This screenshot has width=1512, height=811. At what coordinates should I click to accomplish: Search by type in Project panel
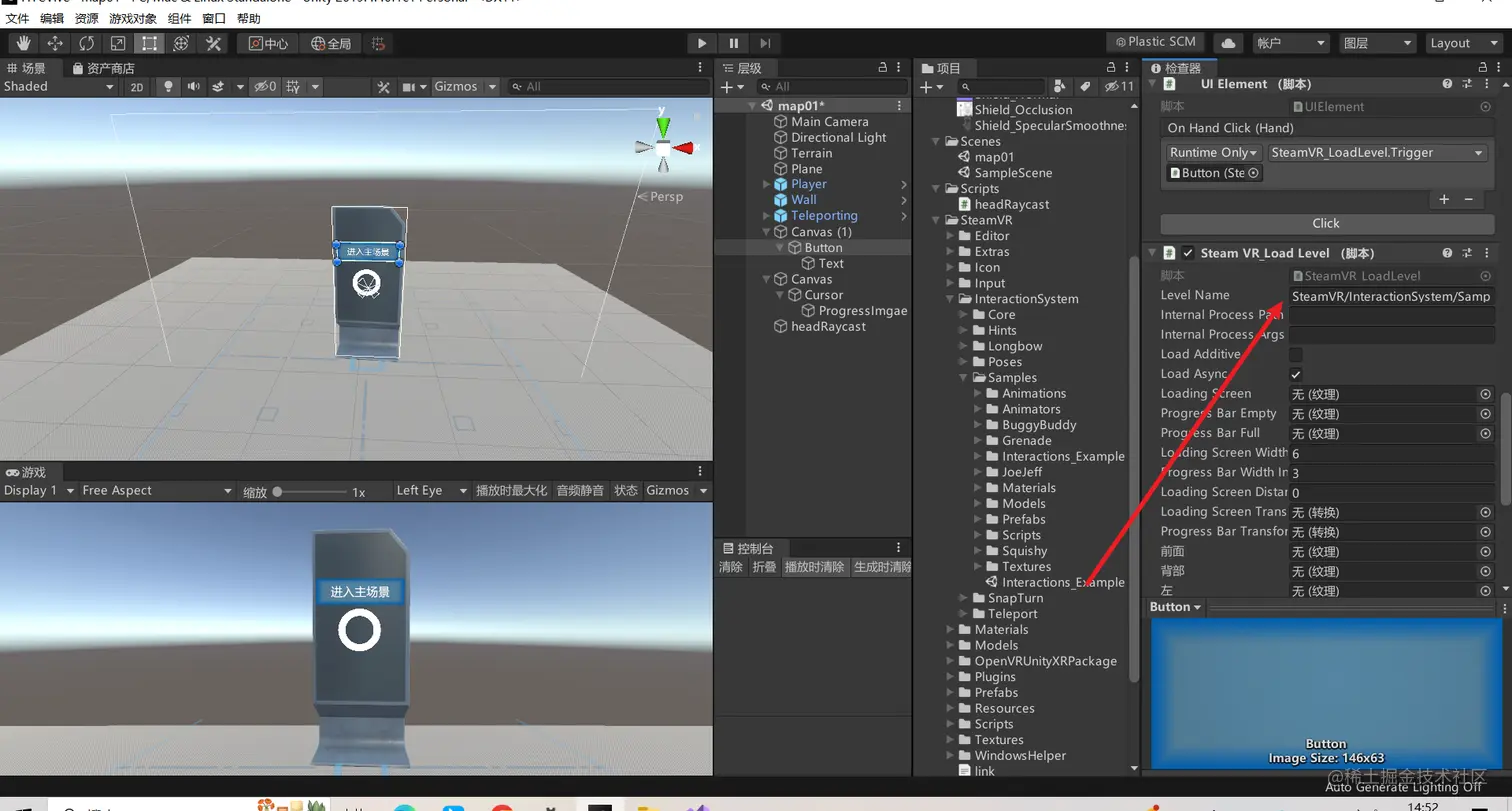(x=1060, y=87)
